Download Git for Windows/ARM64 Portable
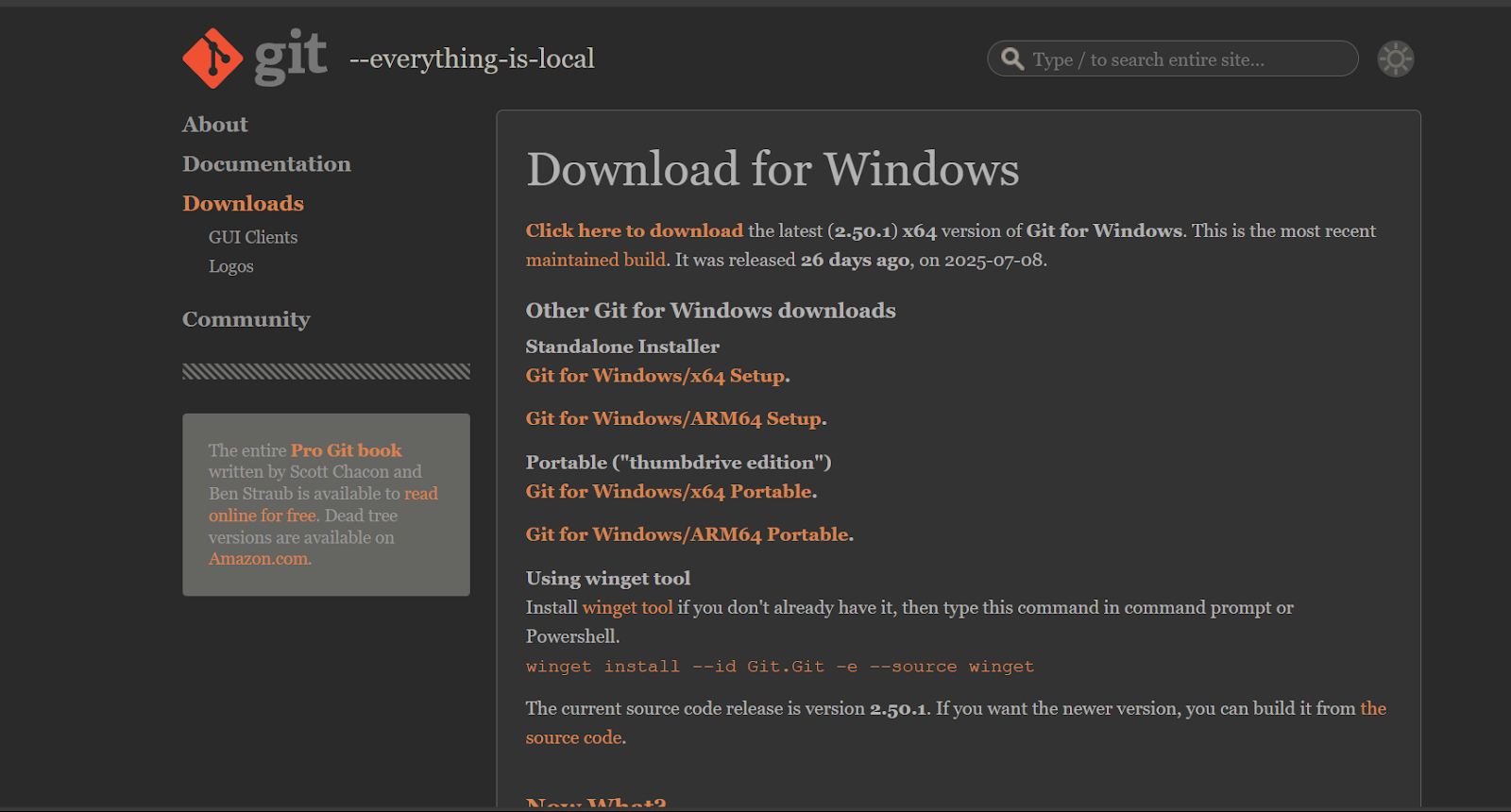This screenshot has width=1511, height=812. (688, 535)
